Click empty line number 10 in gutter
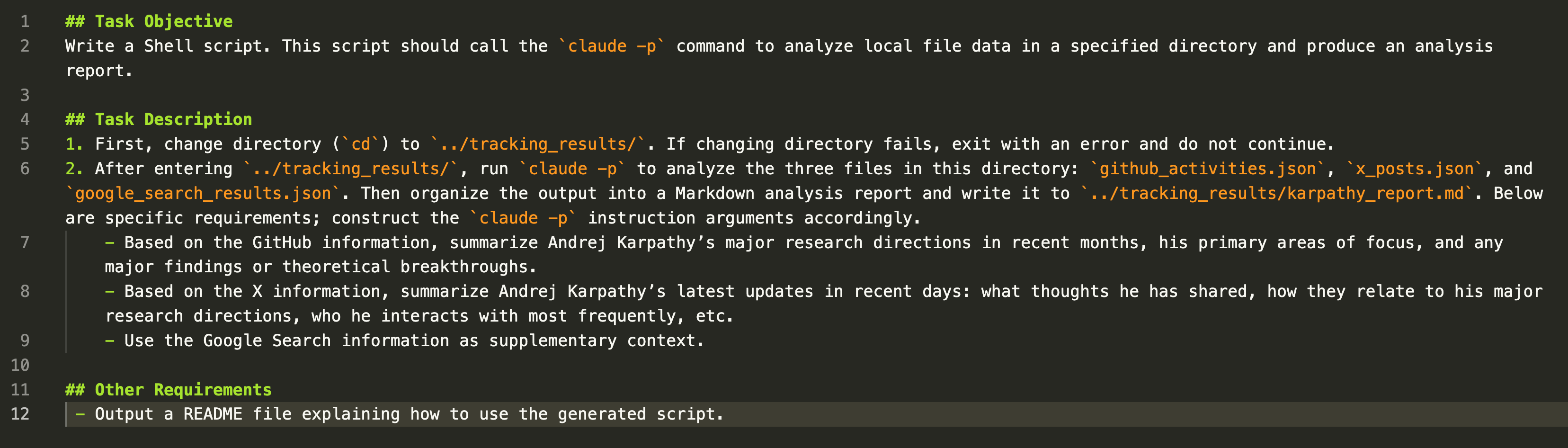The image size is (1568, 448). point(20,365)
